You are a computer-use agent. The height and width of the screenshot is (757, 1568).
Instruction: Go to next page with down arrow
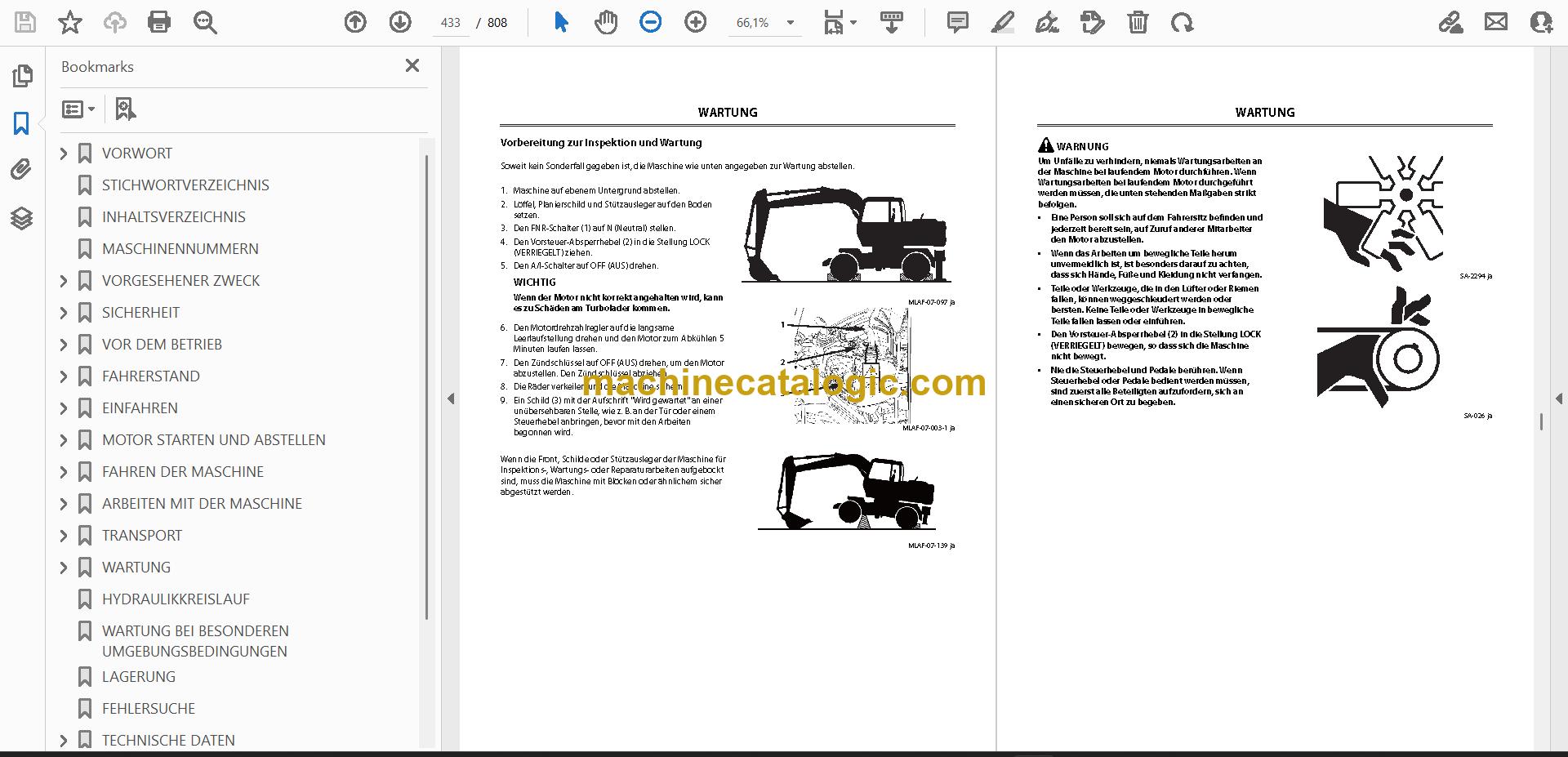click(400, 22)
